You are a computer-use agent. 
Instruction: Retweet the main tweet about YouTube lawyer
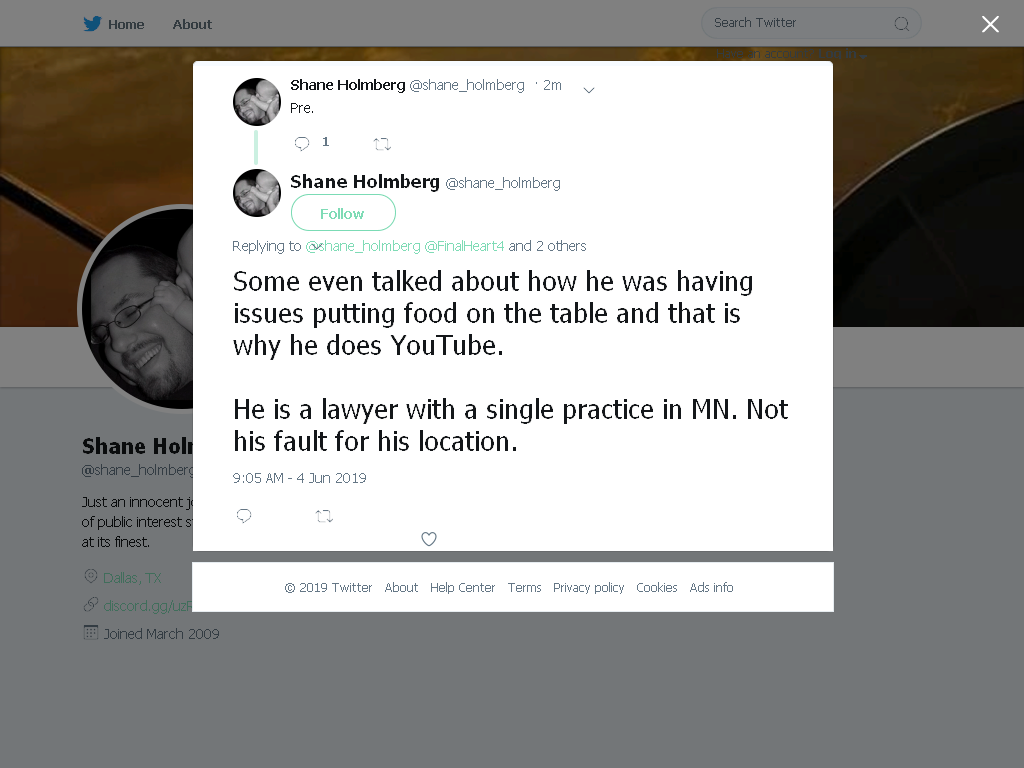324,516
